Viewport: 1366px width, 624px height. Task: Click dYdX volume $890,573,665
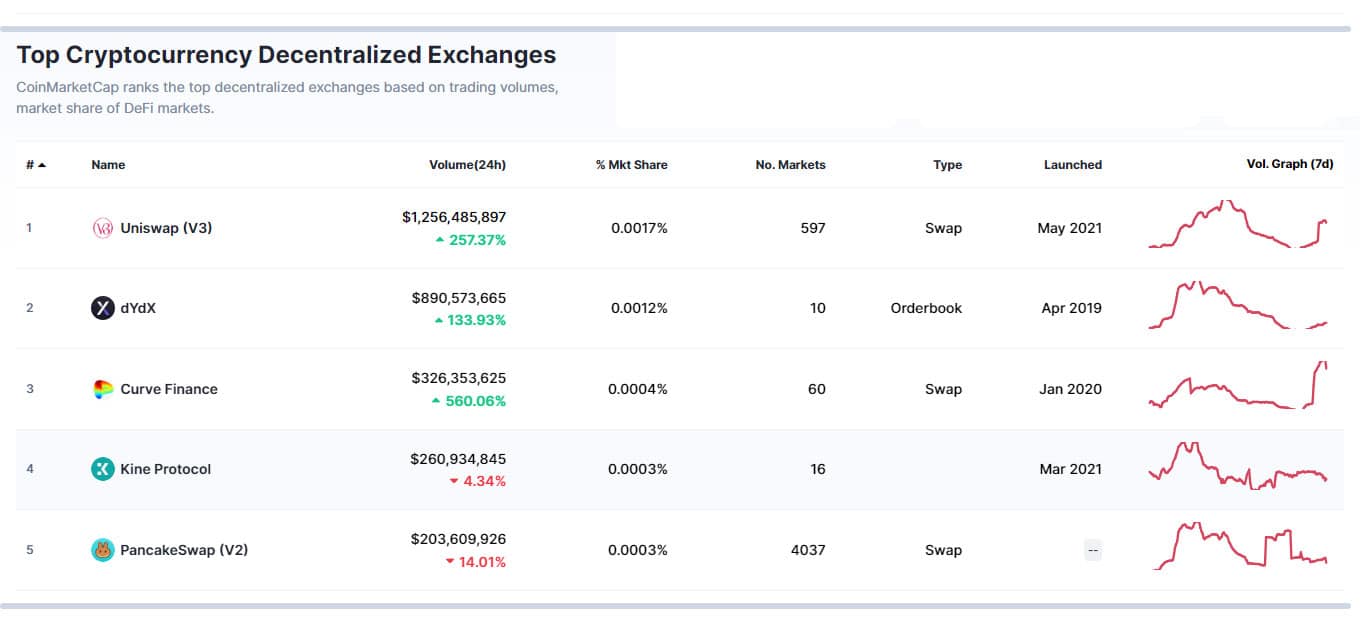tap(459, 298)
